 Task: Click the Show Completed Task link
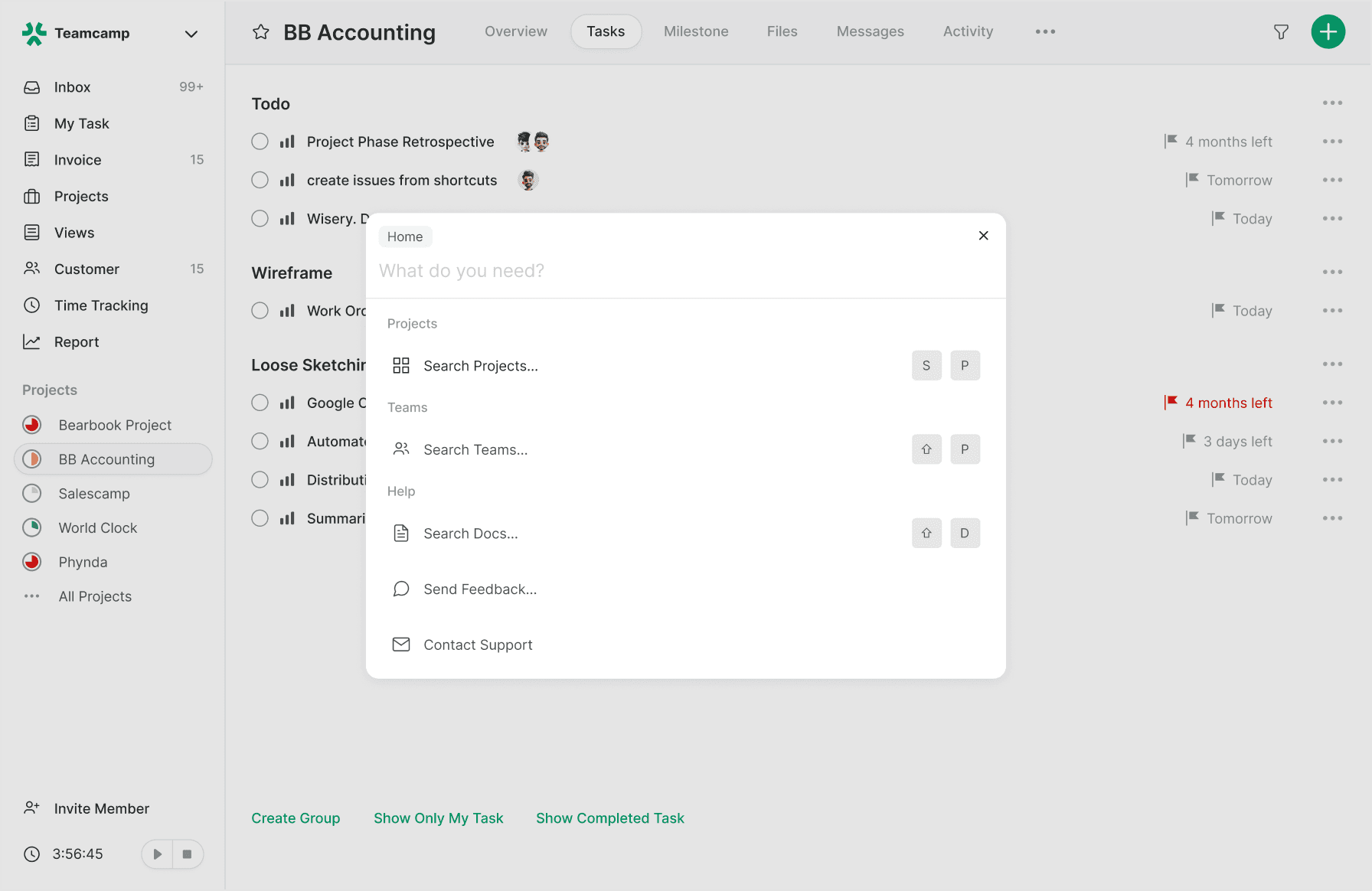[609, 818]
